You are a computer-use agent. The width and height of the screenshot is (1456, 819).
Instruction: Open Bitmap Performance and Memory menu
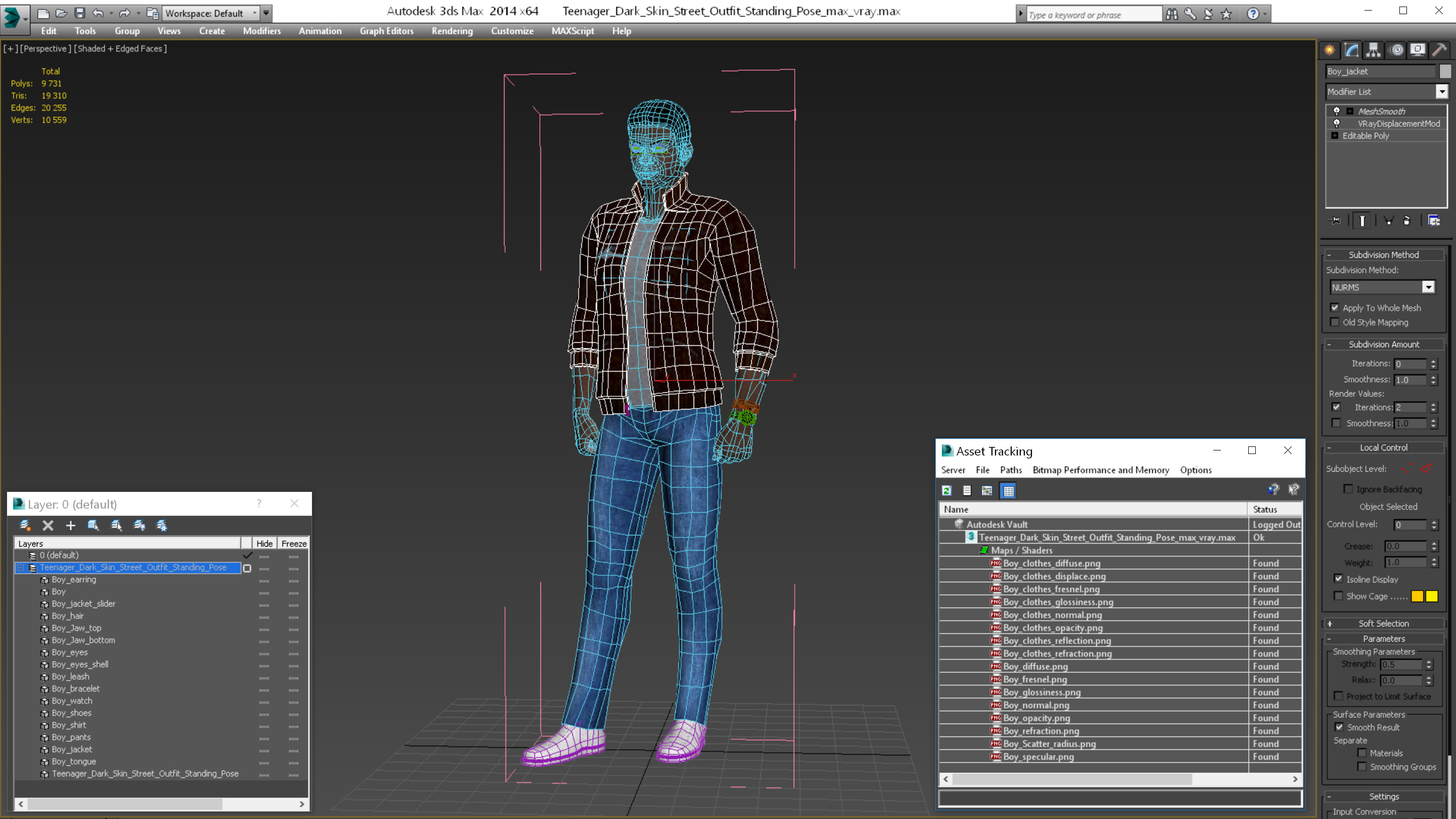pos(1101,470)
